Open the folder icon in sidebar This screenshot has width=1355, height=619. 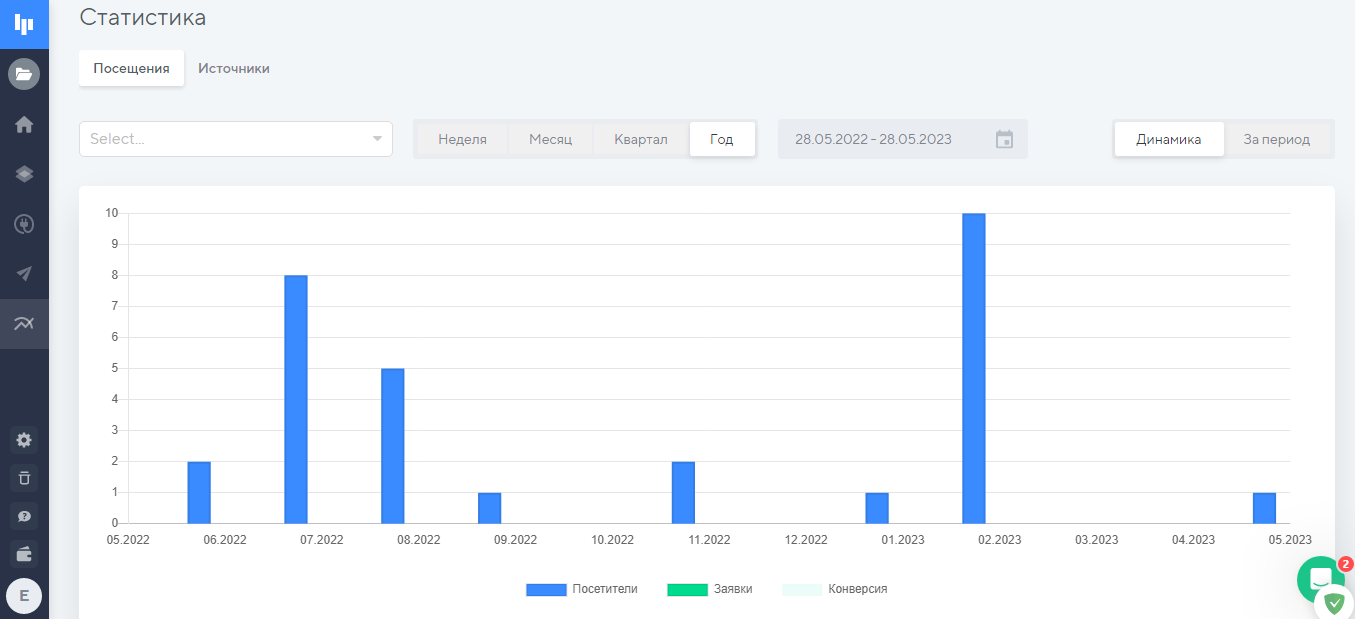point(24,74)
